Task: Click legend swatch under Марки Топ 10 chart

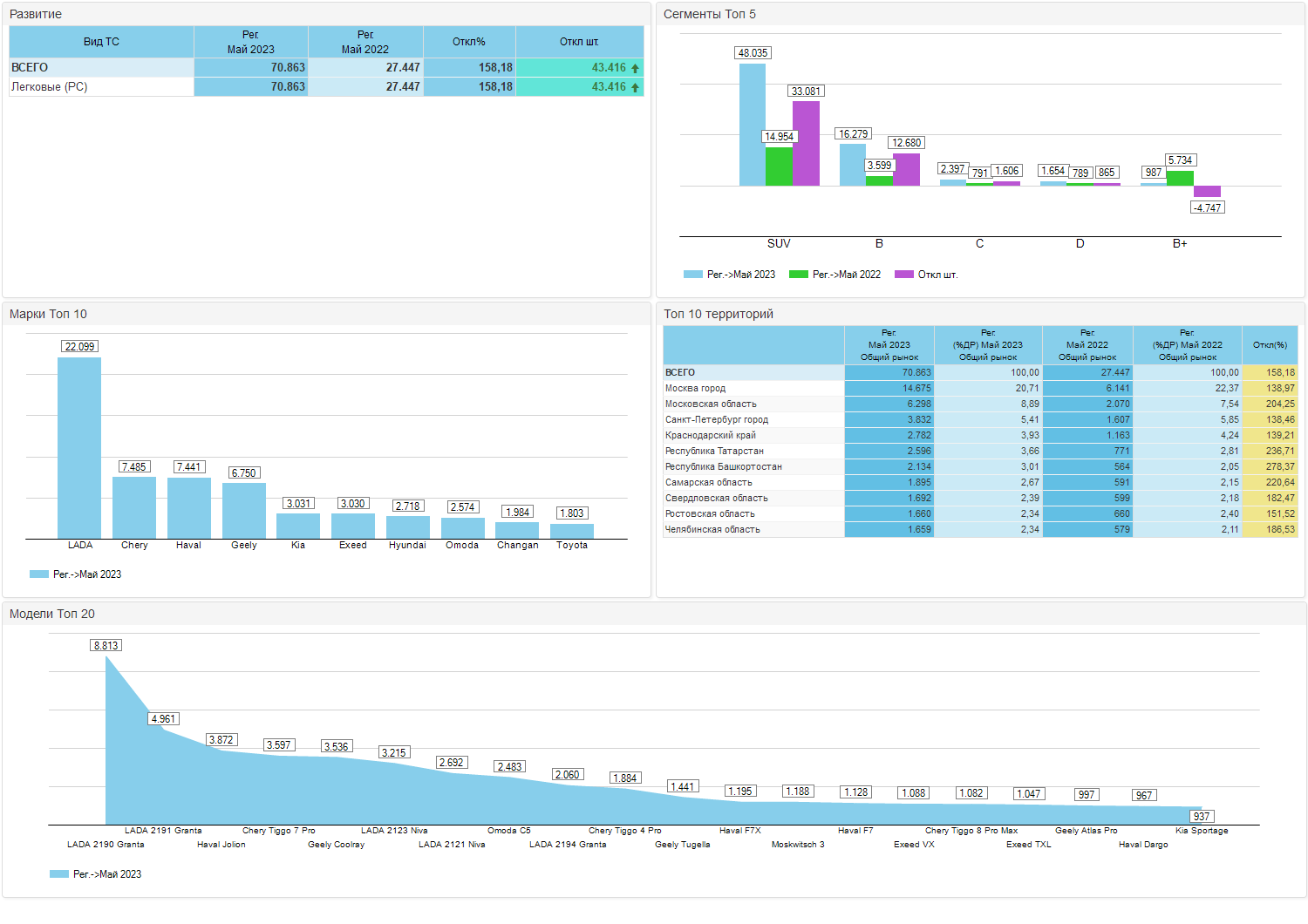Action: pos(39,574)
